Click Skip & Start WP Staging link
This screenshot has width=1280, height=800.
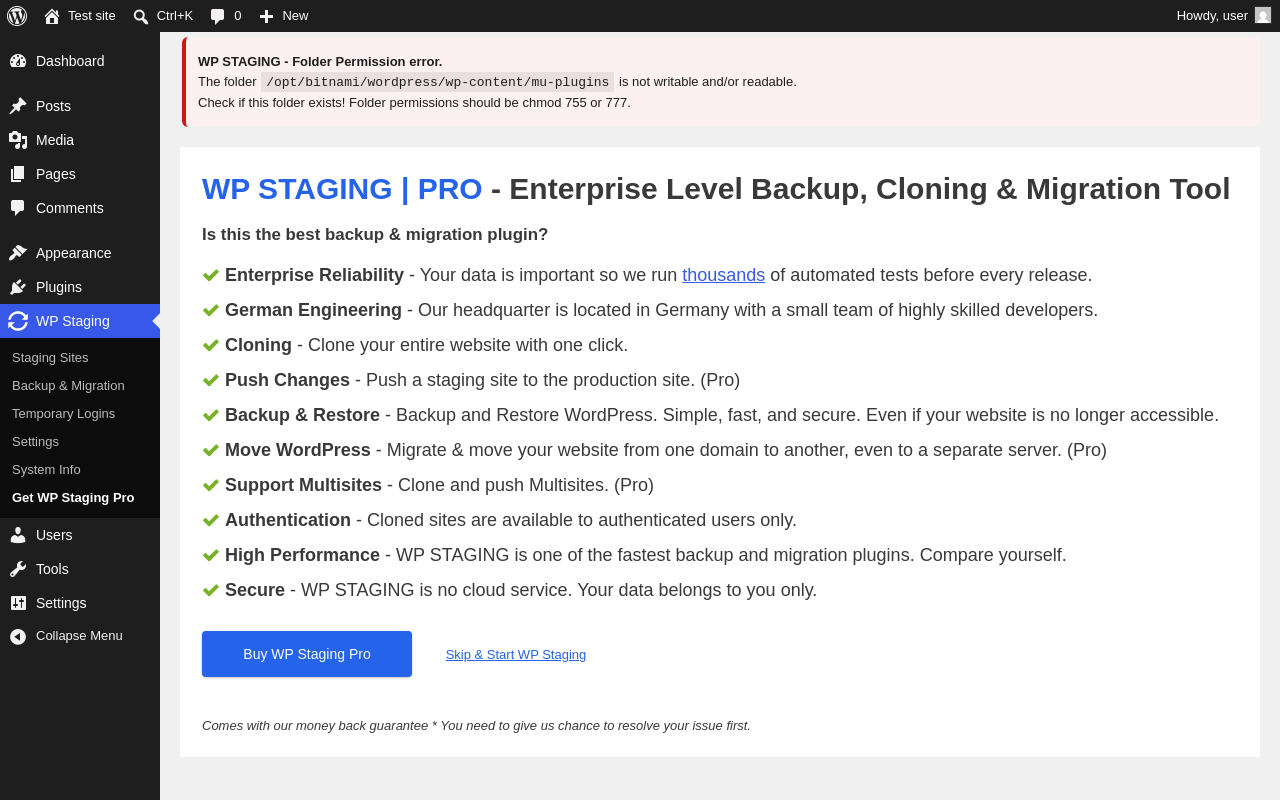pos(516,655)
